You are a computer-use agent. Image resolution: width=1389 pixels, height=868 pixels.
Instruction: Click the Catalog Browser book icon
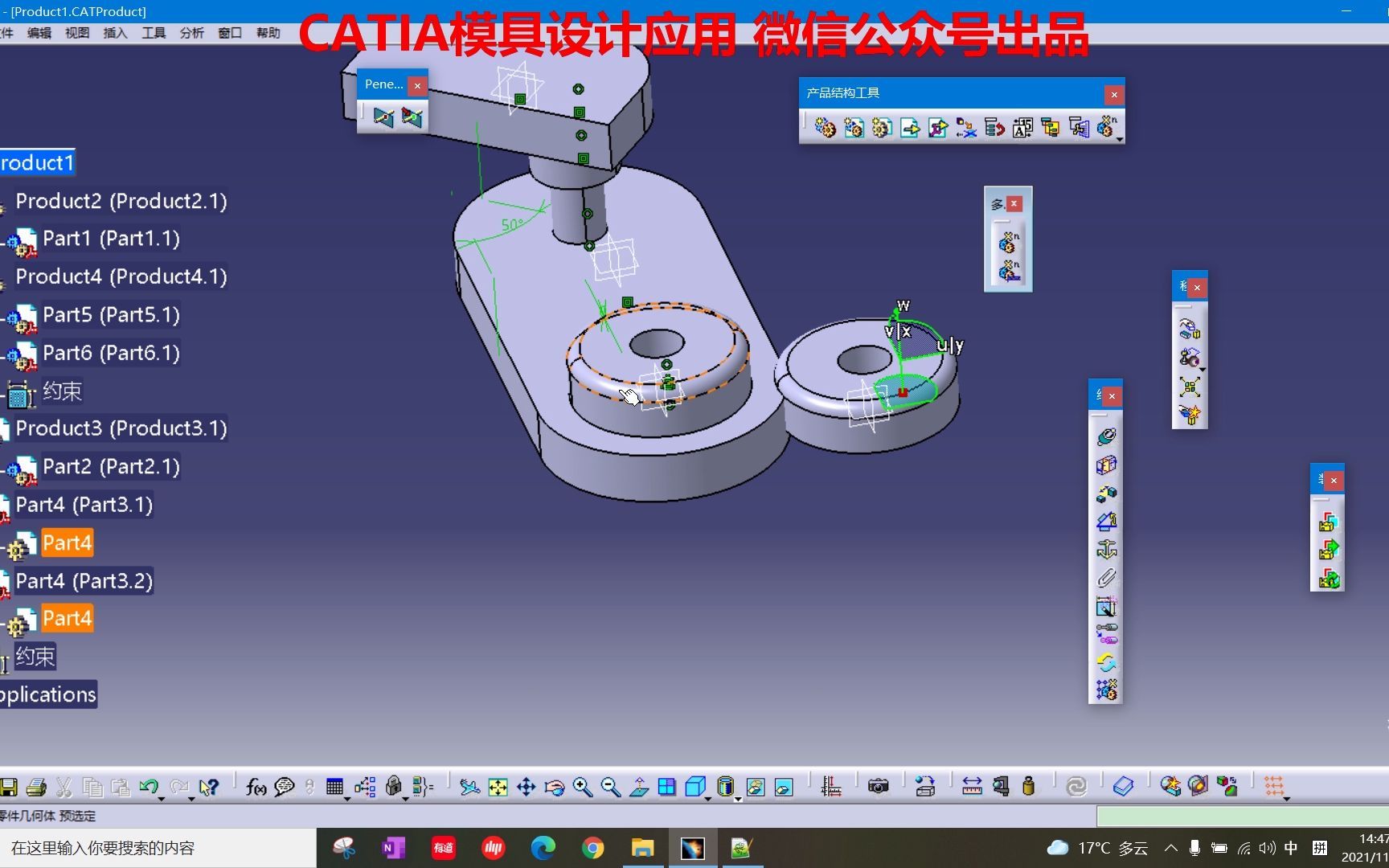pyautogui.click(x=1123, y=787)
